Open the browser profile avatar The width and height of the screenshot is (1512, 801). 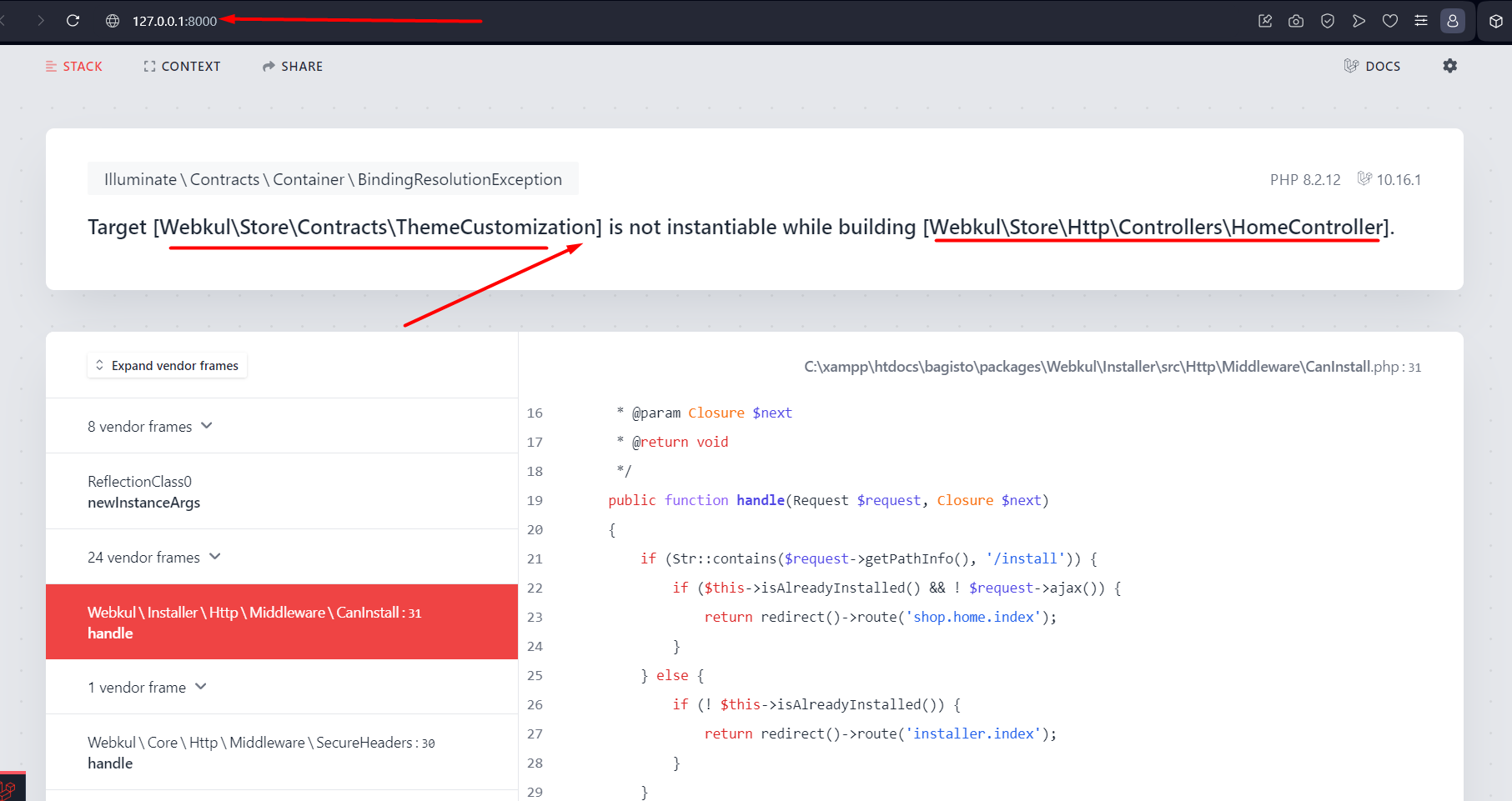(x=1453, y=21)
